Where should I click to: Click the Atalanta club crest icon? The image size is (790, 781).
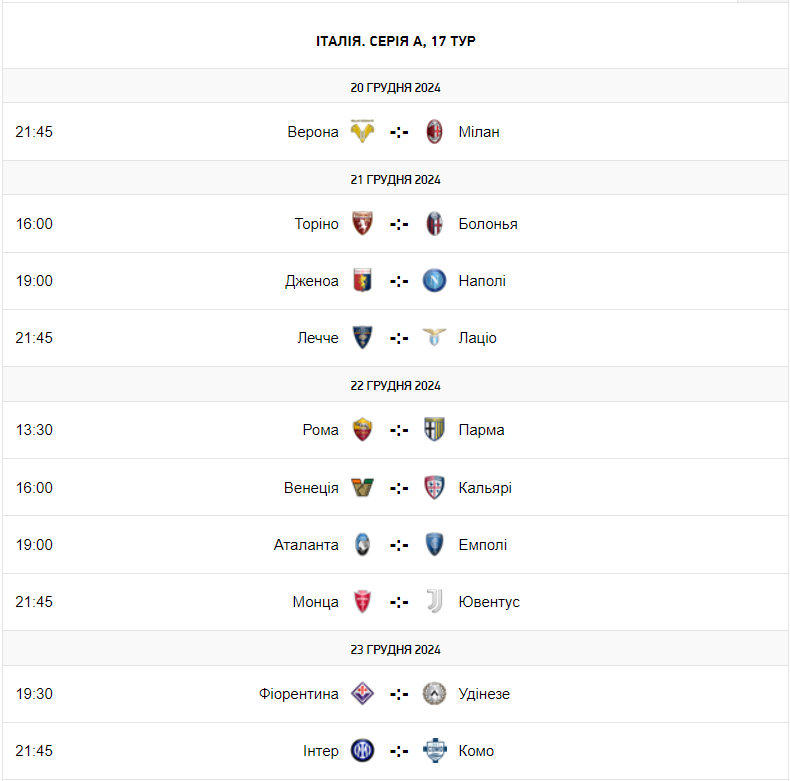click(x=362, y=545)
